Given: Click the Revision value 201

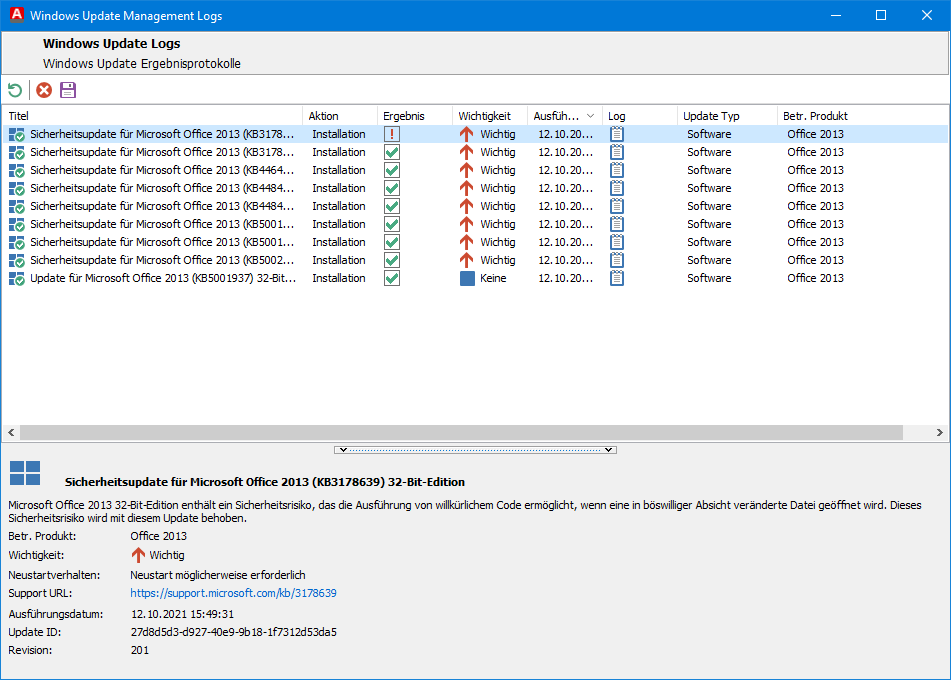Looking at the screenshot, I should tap(140, 650).
